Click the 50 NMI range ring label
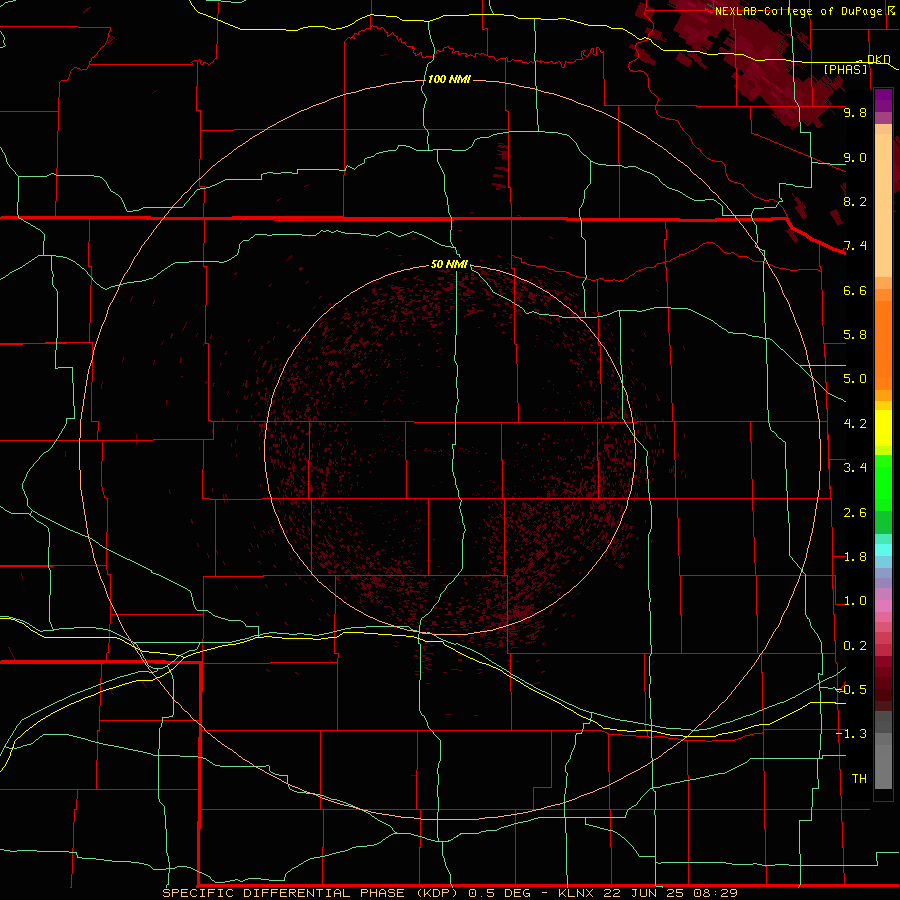Screen dimensions: 900x900 pyautogui.click(x=449, y=264)
